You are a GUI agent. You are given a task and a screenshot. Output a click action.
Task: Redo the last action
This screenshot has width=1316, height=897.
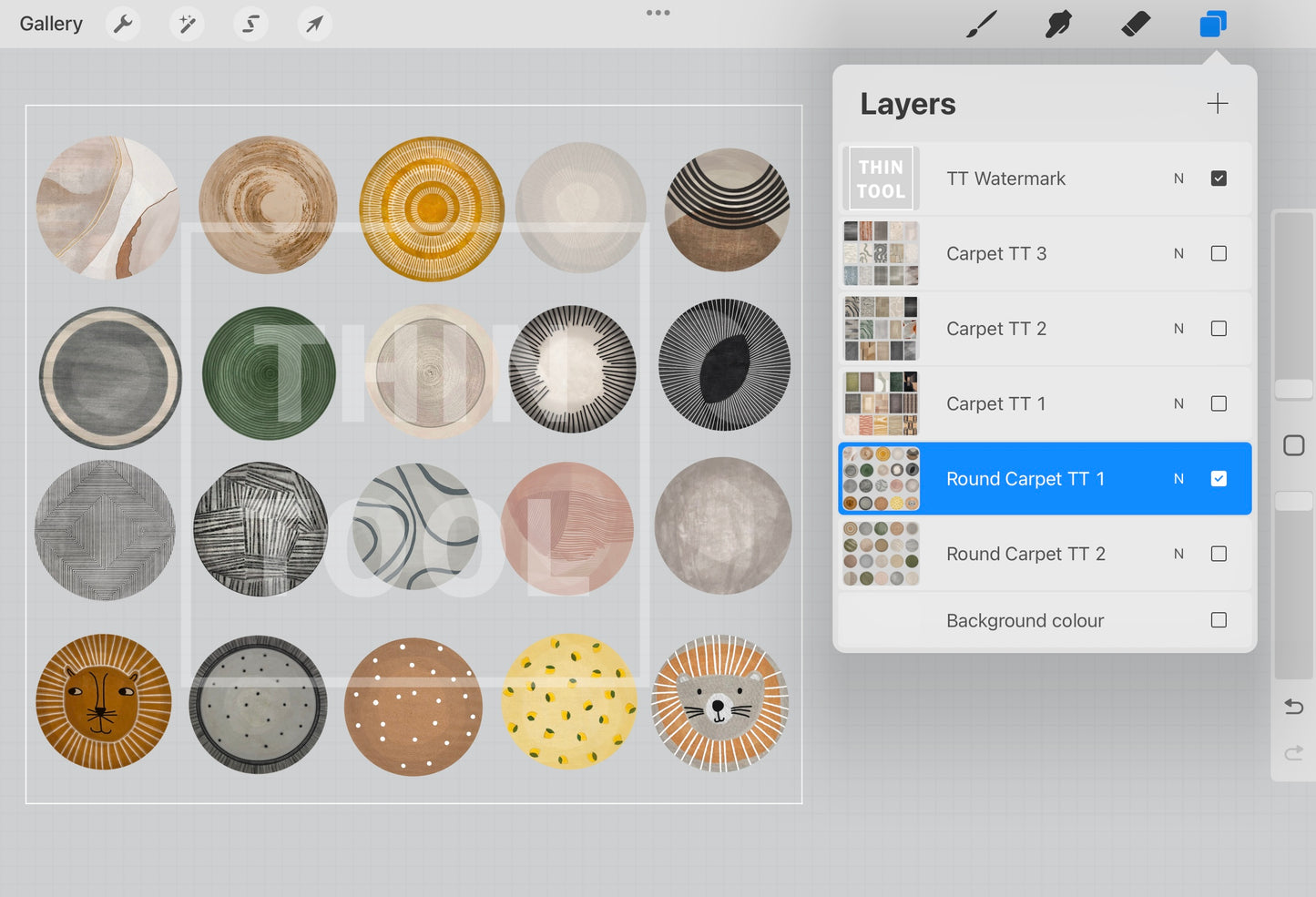pos(1293,753)
